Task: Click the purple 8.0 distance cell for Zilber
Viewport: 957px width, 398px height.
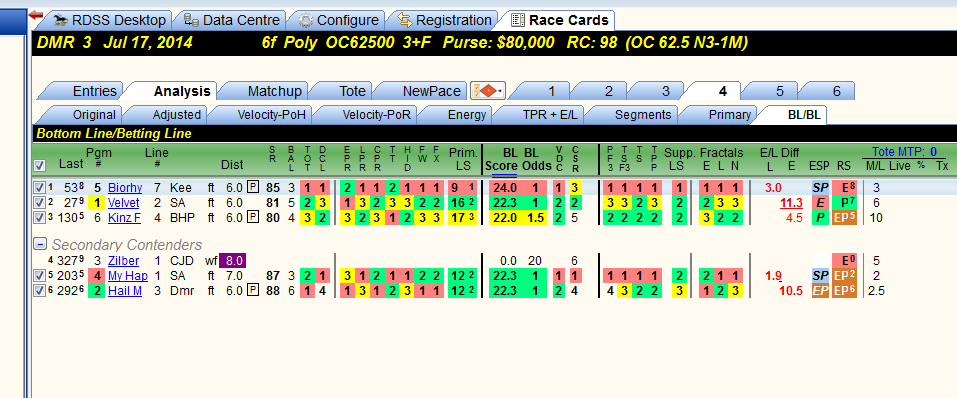Action: coord(233,261)
